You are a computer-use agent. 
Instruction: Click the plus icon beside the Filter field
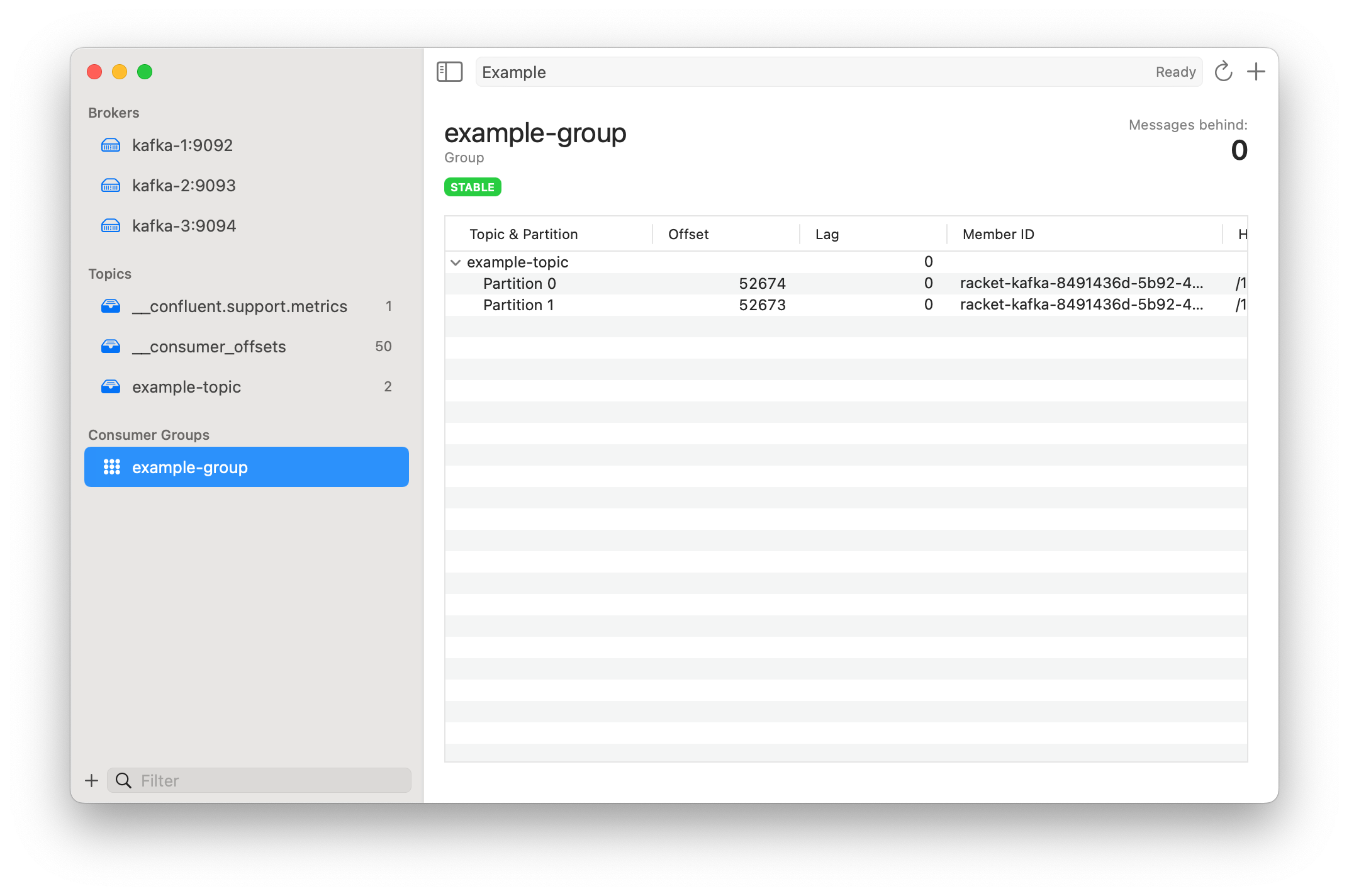click(x=92, y=780)
